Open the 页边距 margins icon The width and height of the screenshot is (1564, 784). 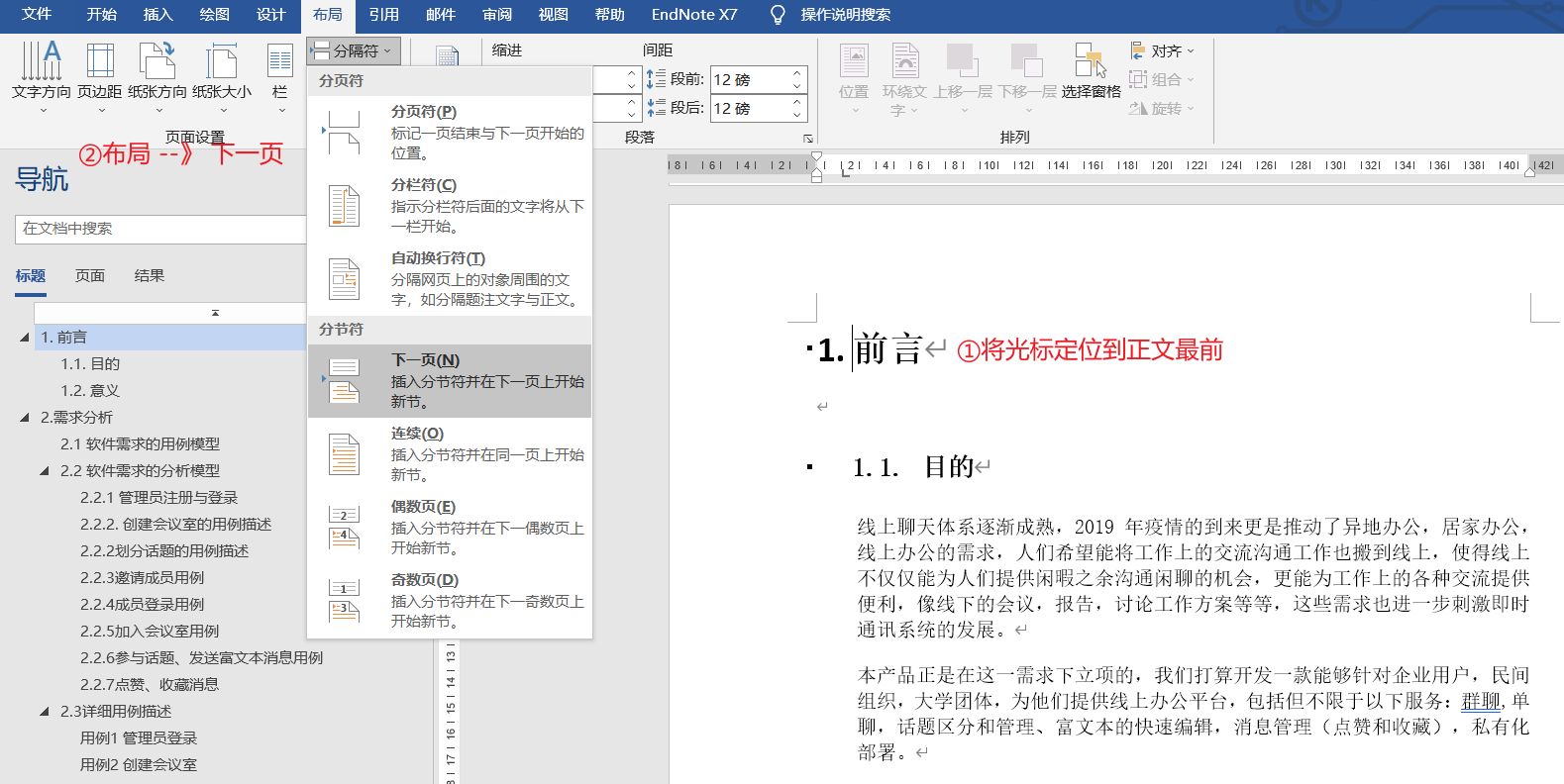pos(100,61)
